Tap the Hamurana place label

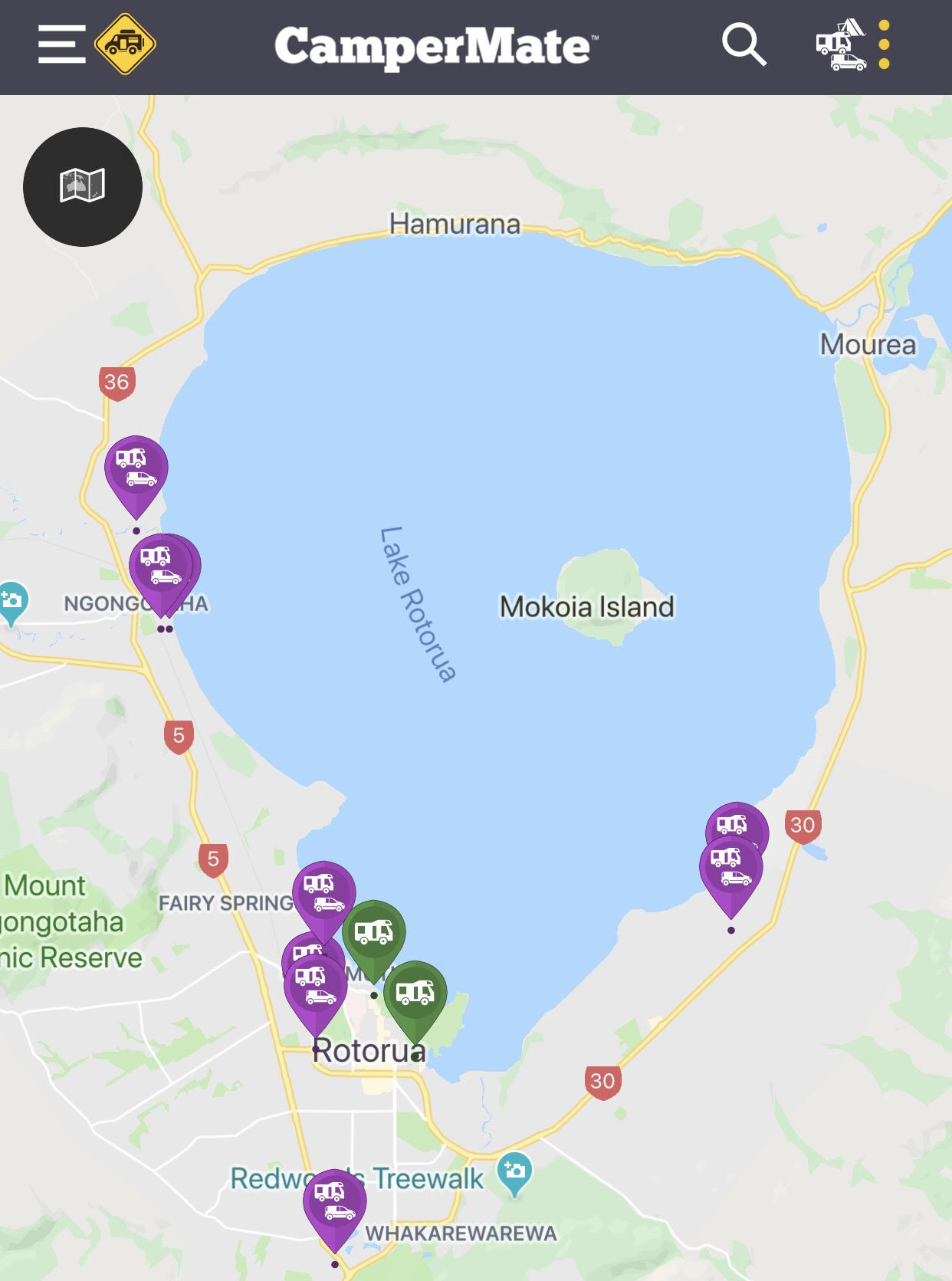(455, 224)
